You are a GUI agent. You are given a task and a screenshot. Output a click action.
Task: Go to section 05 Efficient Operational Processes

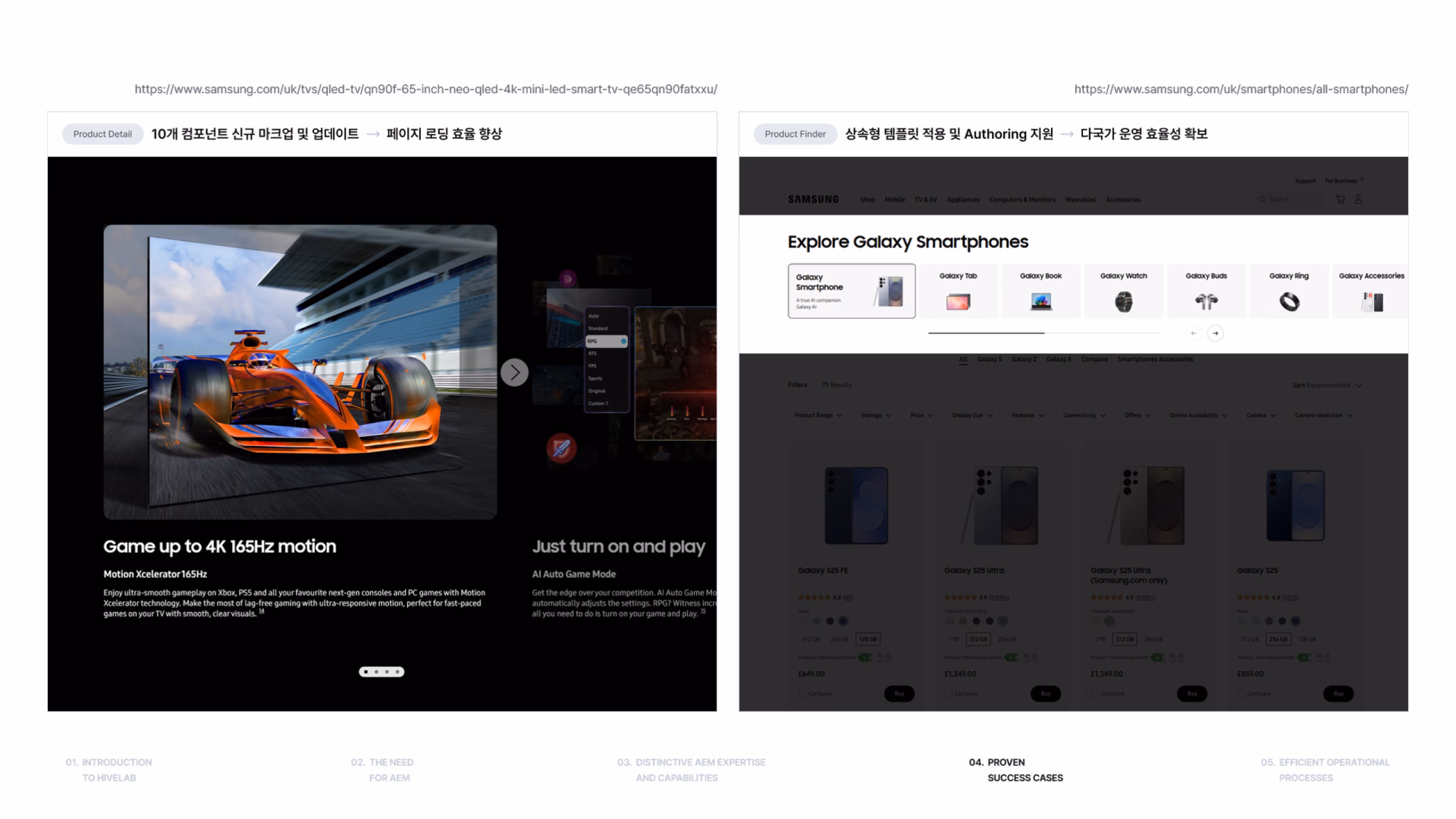1325,770
